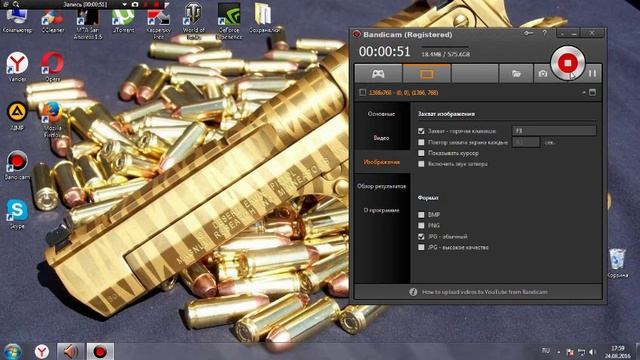Screen dimensions: 640x360
Task: Toggle the Захват - горячая клавиша checkbox
Action: (x=421, y=131)
